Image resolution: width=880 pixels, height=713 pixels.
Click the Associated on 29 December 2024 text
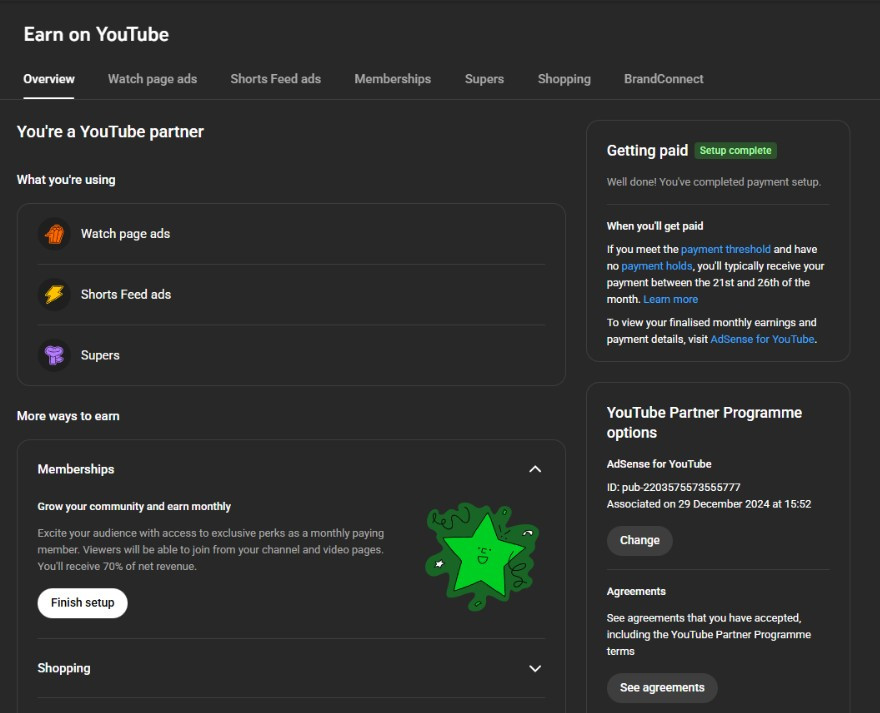click(709, 504)
